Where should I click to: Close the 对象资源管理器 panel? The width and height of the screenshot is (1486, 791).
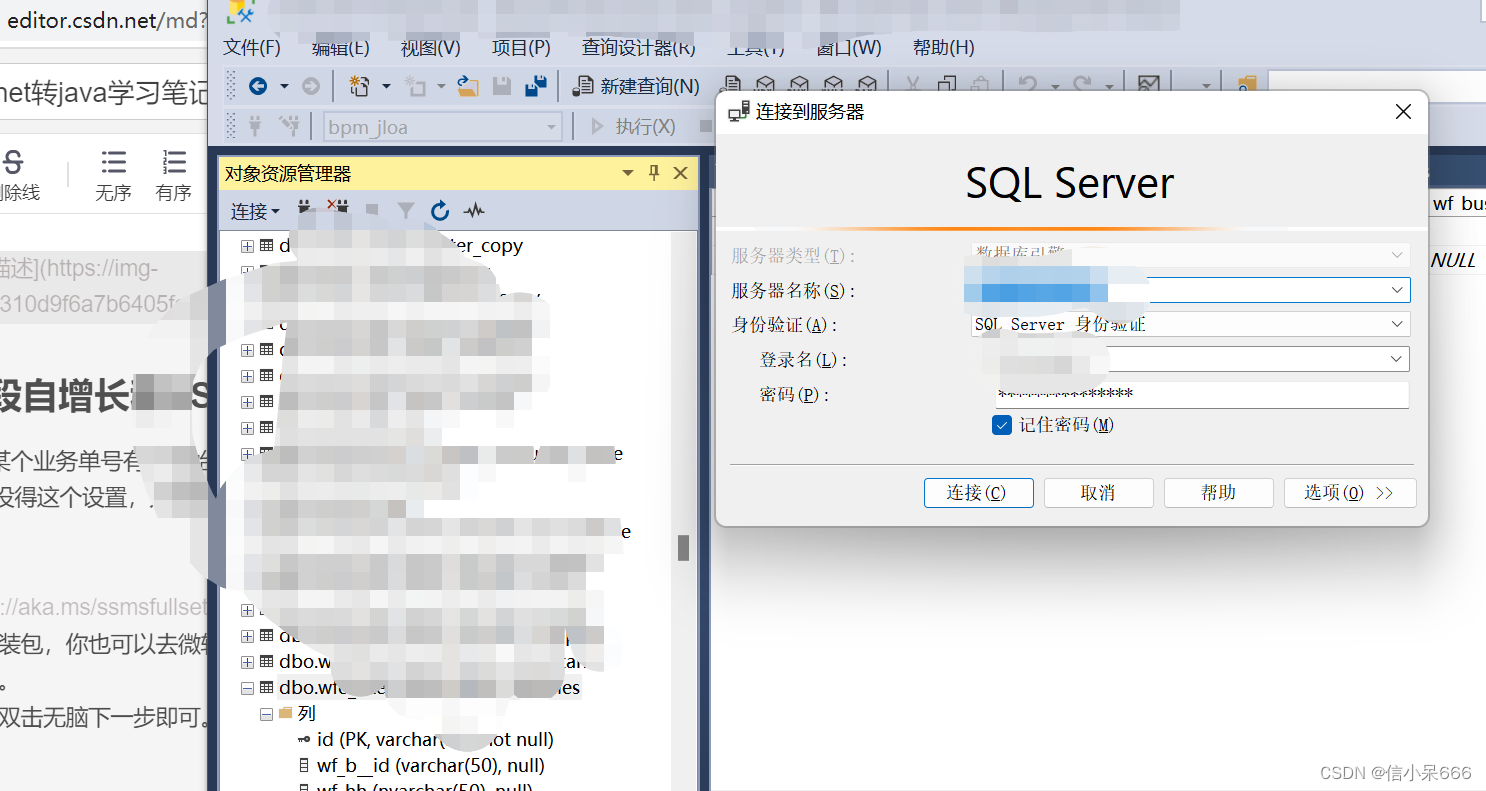[x=681, y=173]
